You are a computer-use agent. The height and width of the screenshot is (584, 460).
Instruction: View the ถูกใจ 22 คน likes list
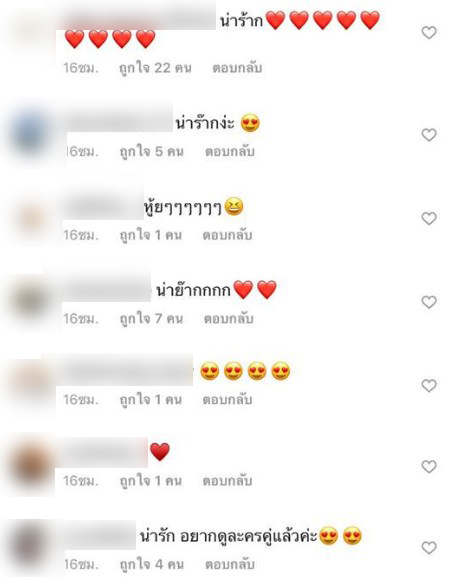pyautogui.click(x=155, y=68)
